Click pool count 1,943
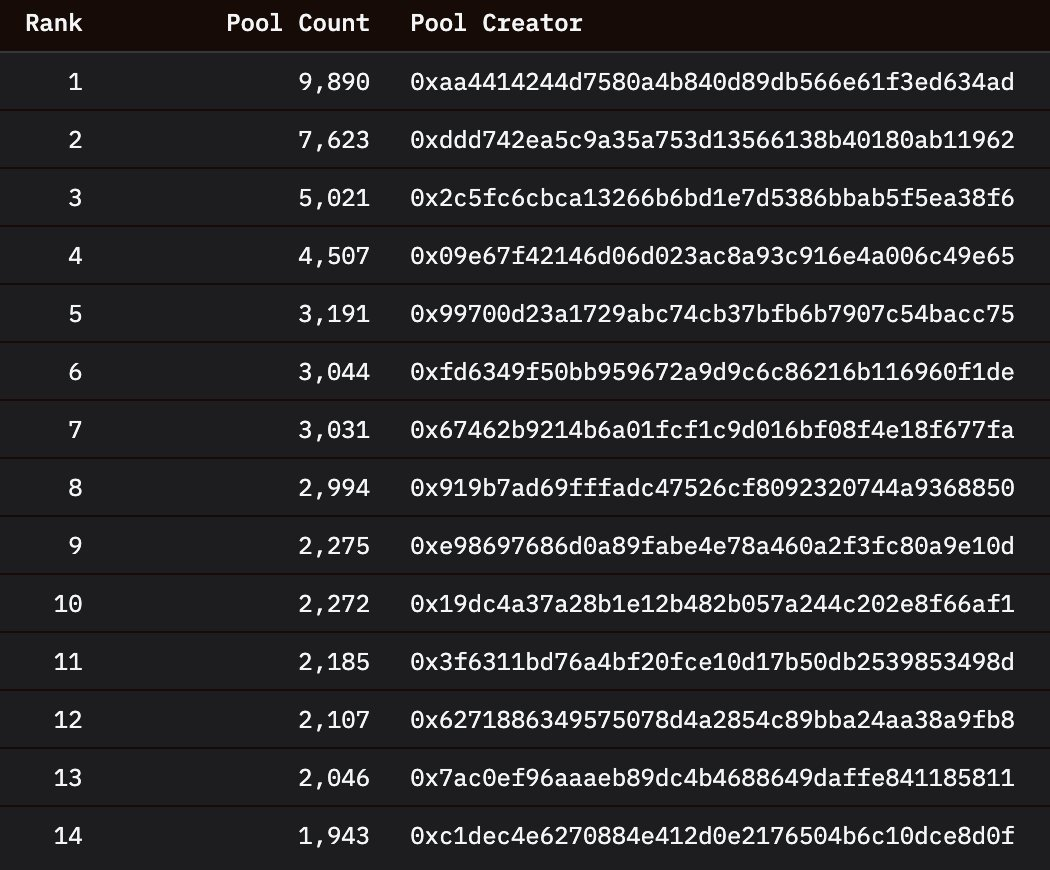 334,836
